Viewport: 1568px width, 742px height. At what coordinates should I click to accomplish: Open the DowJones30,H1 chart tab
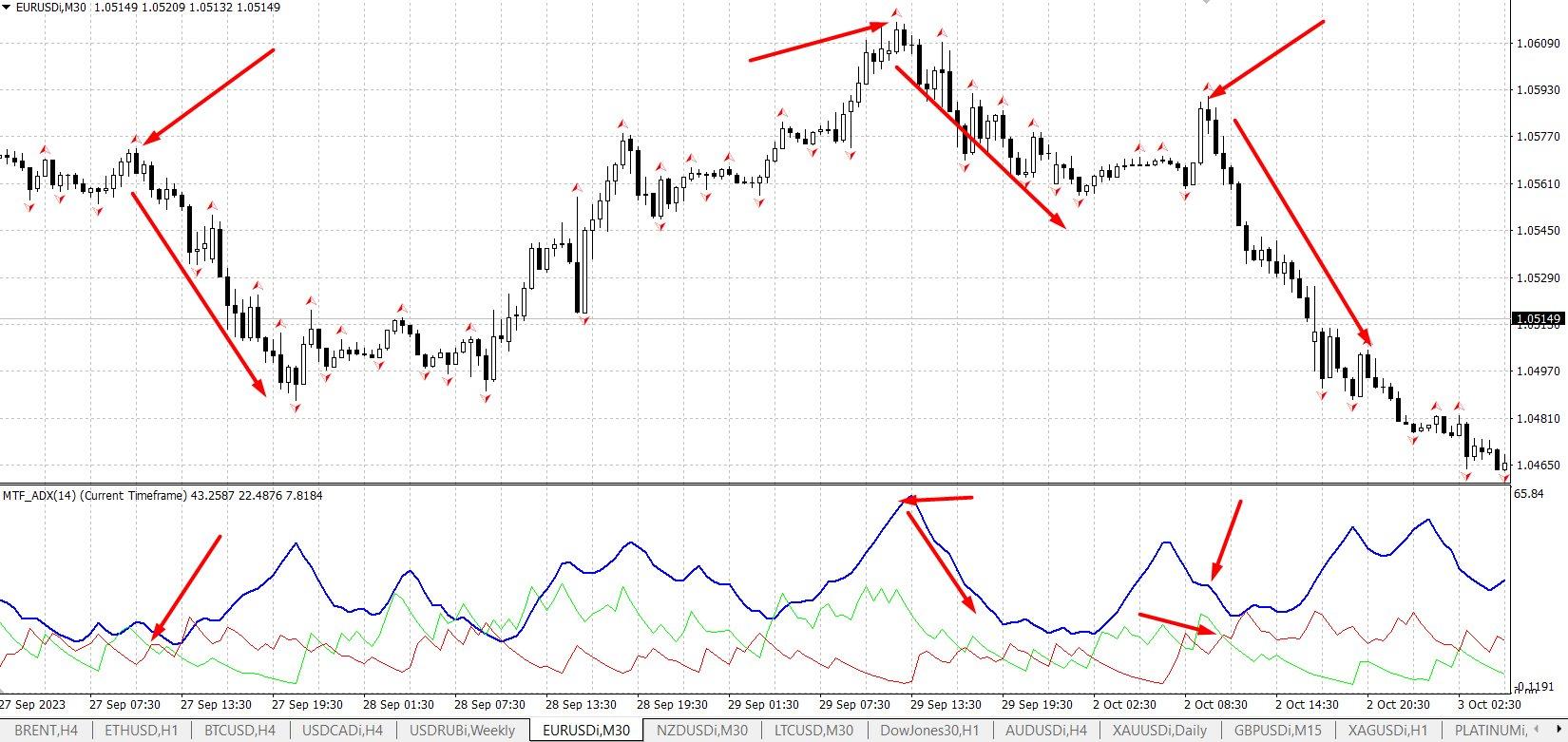pyautogui.click(x=928, y=731)
